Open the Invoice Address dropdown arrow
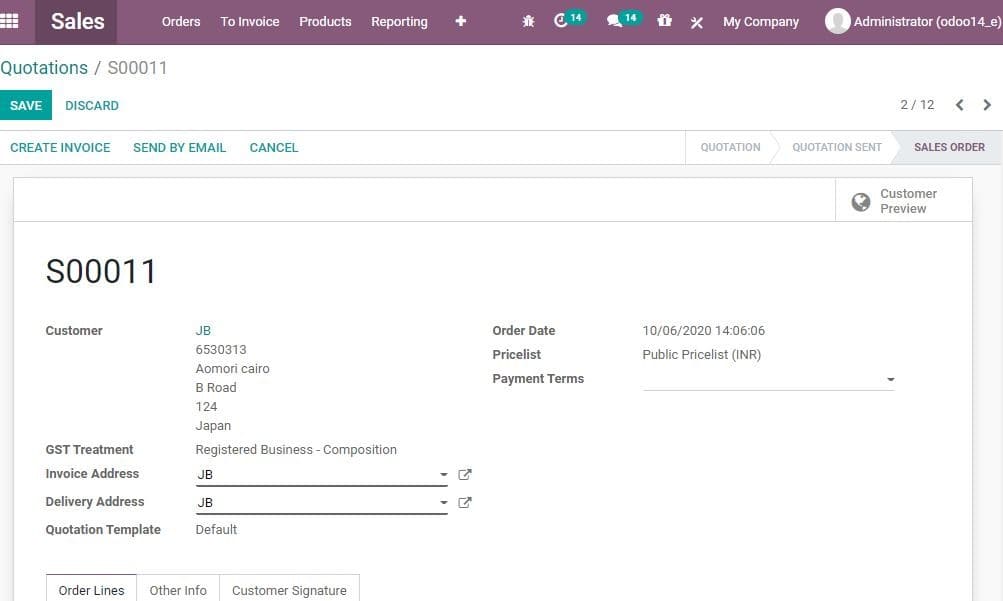The height and width of the screenshot is (601, 1003). (x=443, y=475)
